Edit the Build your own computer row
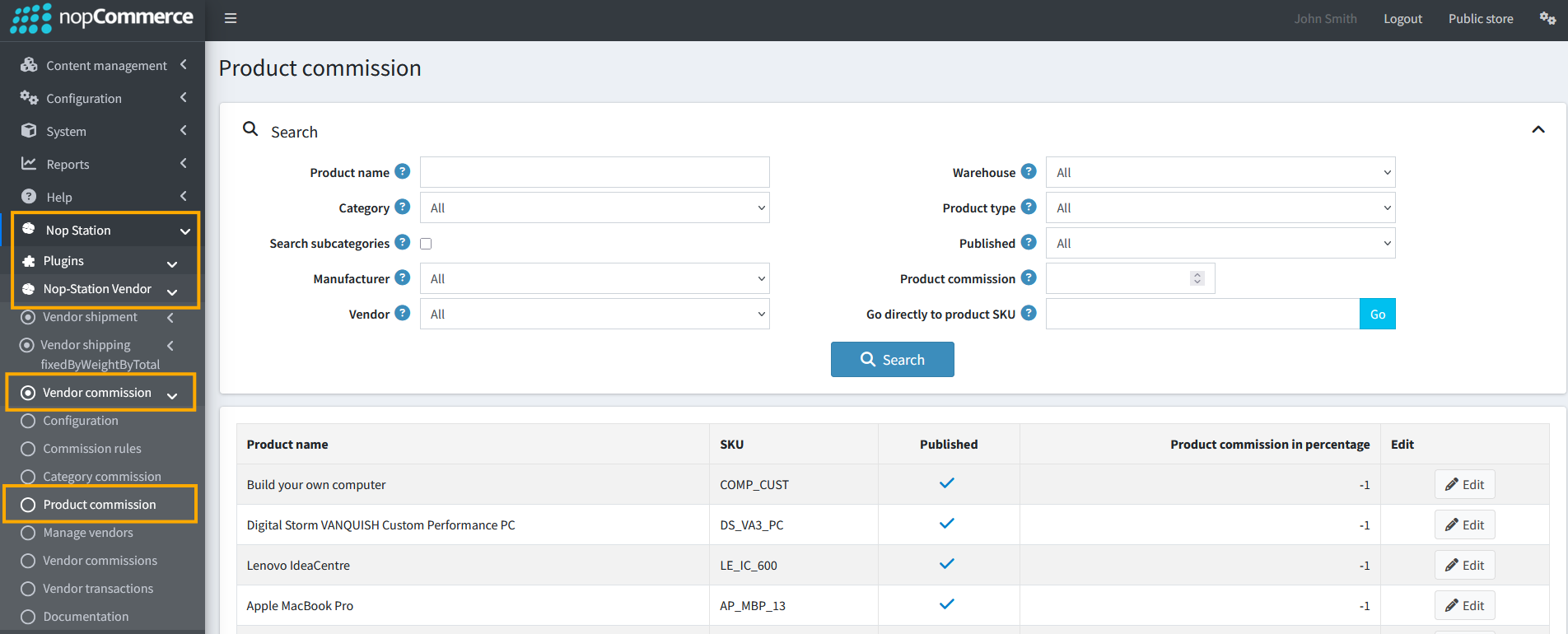Screen dimensions: 1568x634 [x=1465, y=484]
